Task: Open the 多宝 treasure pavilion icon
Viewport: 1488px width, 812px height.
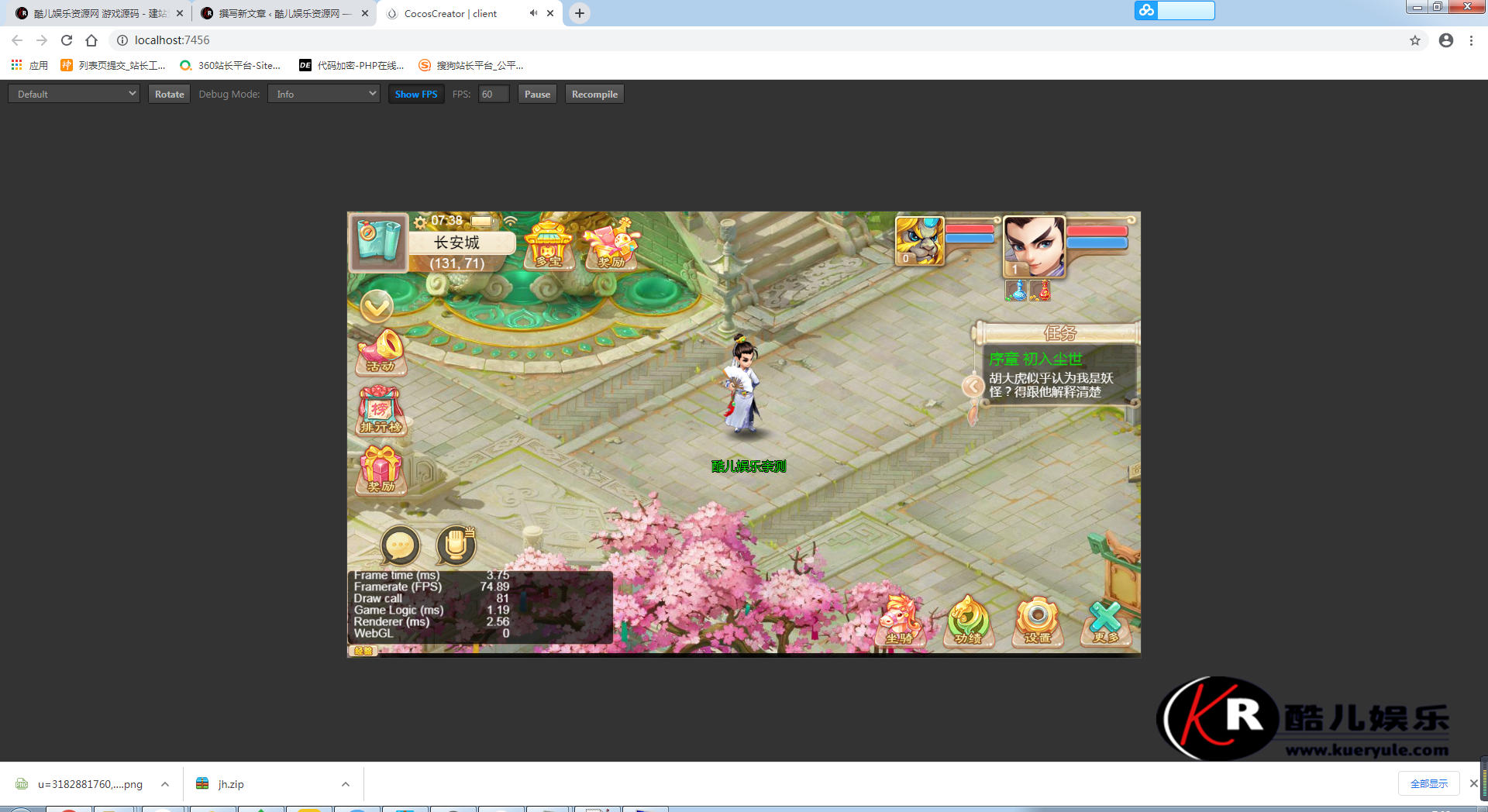Action: coord(549,245)
